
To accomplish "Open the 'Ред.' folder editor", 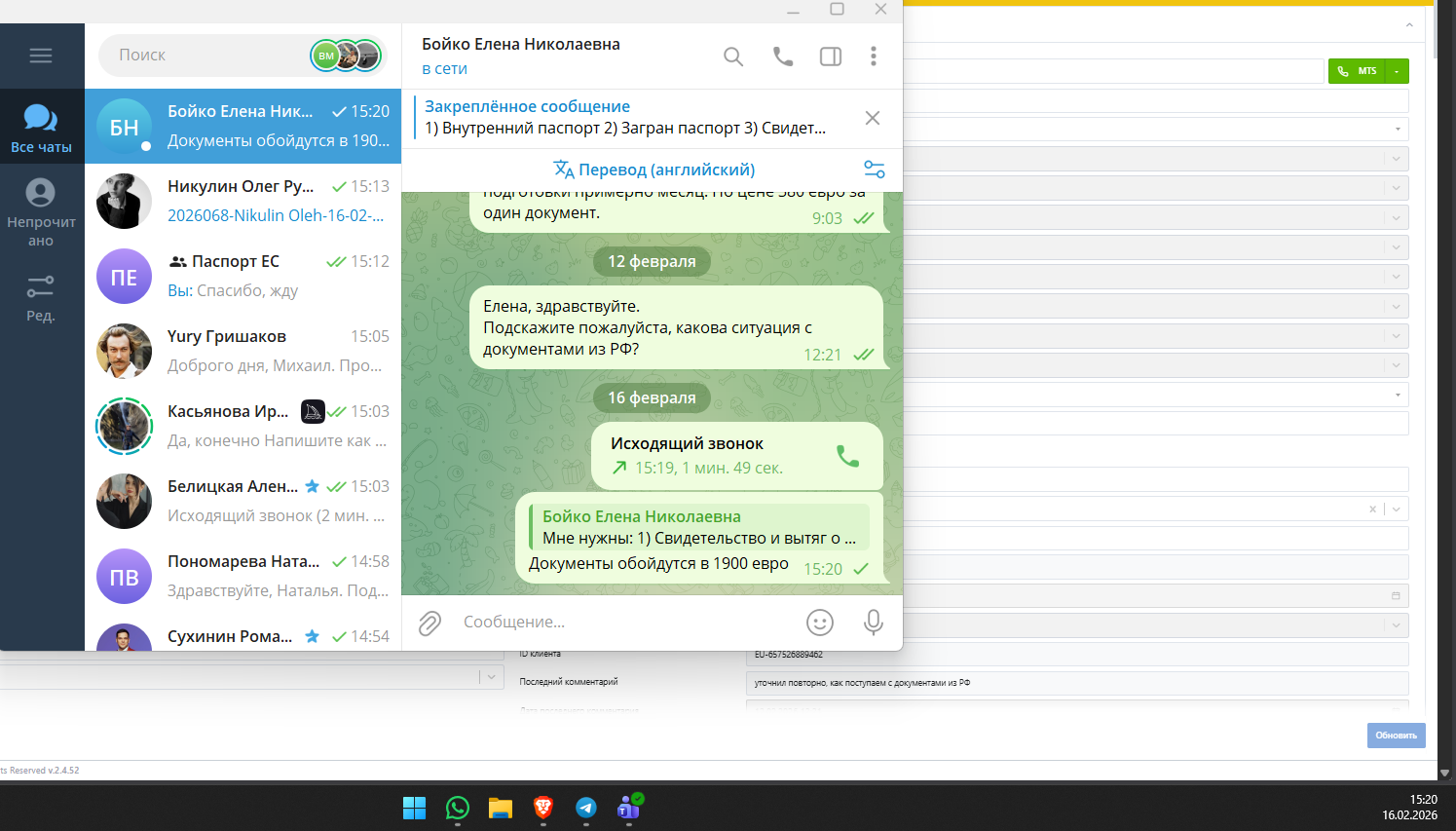I will point(41,297).
